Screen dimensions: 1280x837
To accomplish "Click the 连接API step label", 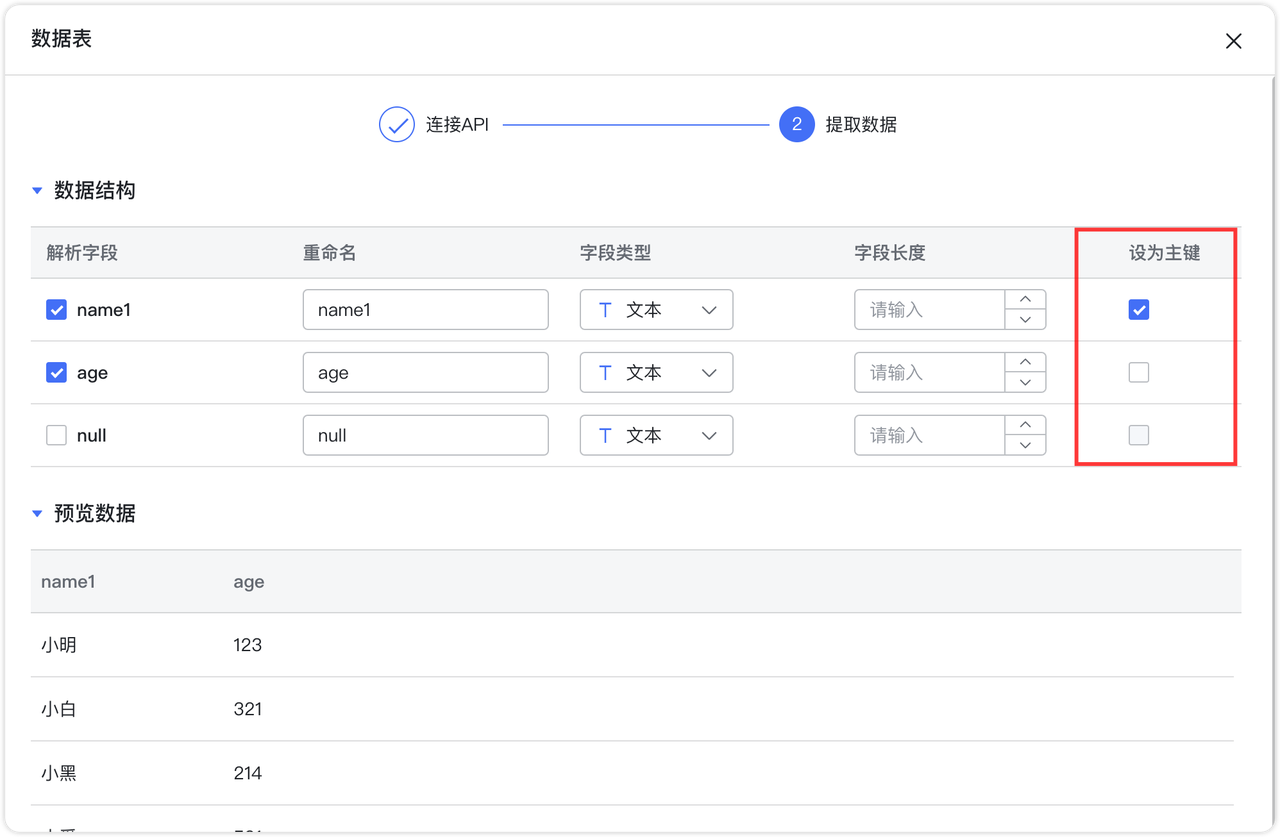I will coord(457,125).
